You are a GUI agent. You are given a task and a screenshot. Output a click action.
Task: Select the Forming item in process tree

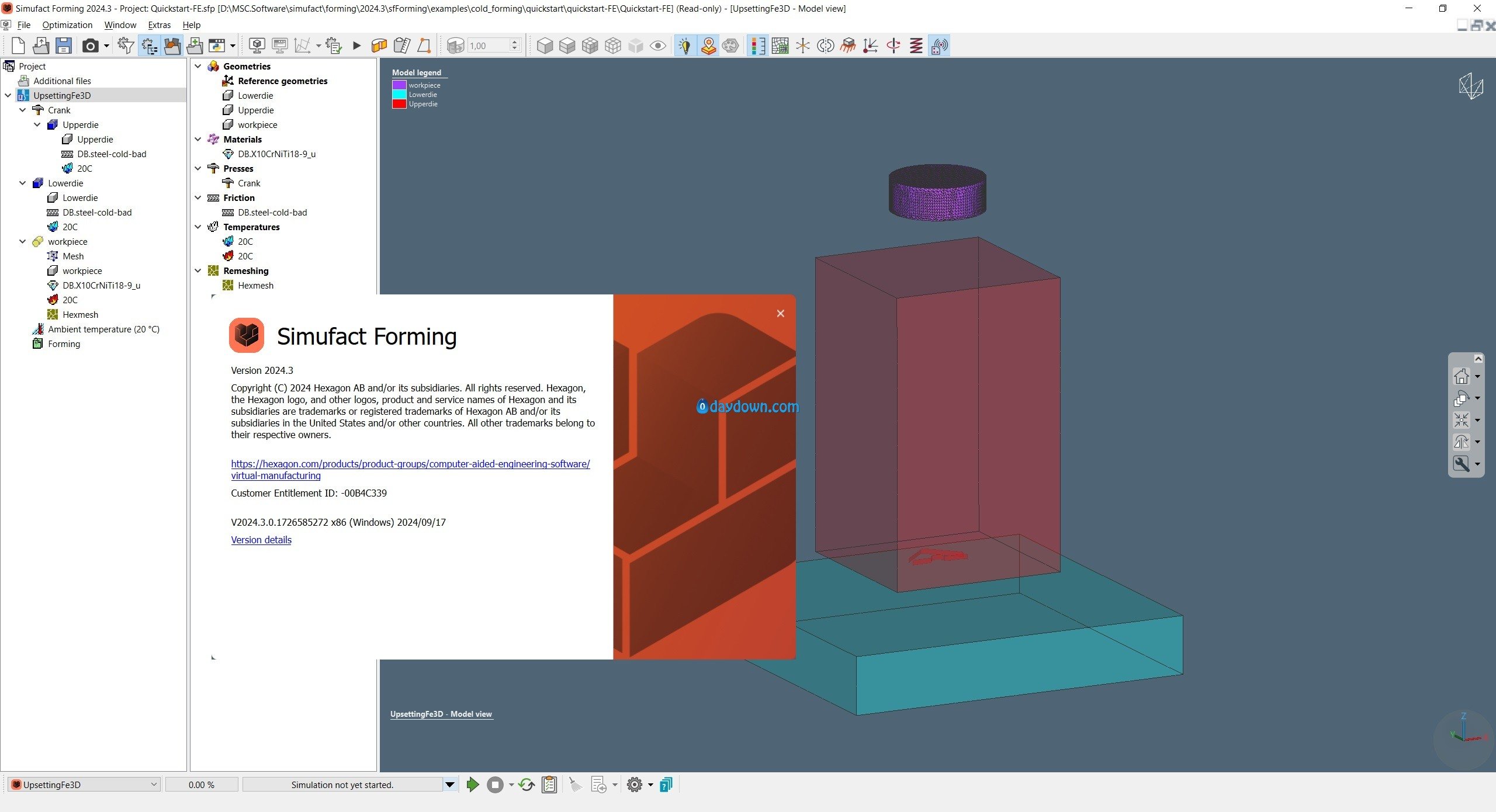64,343
